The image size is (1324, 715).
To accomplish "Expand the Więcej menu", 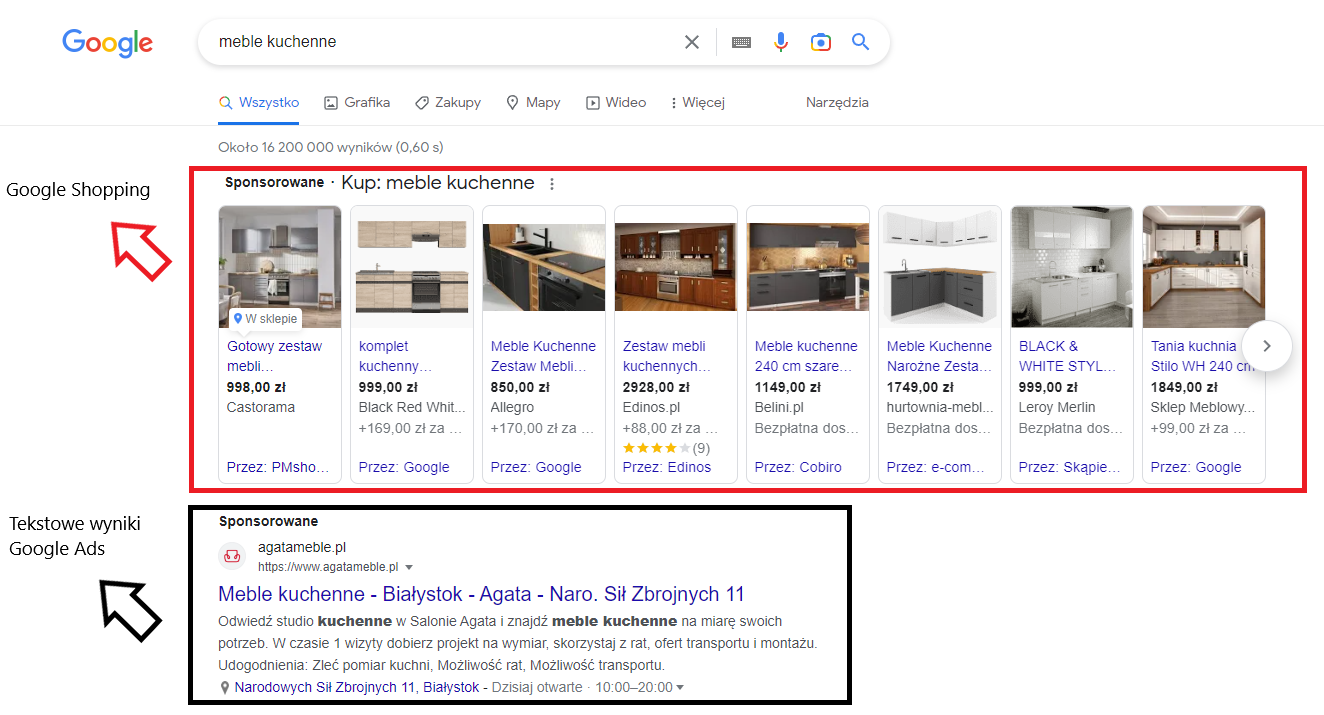I will click(697, 102).
